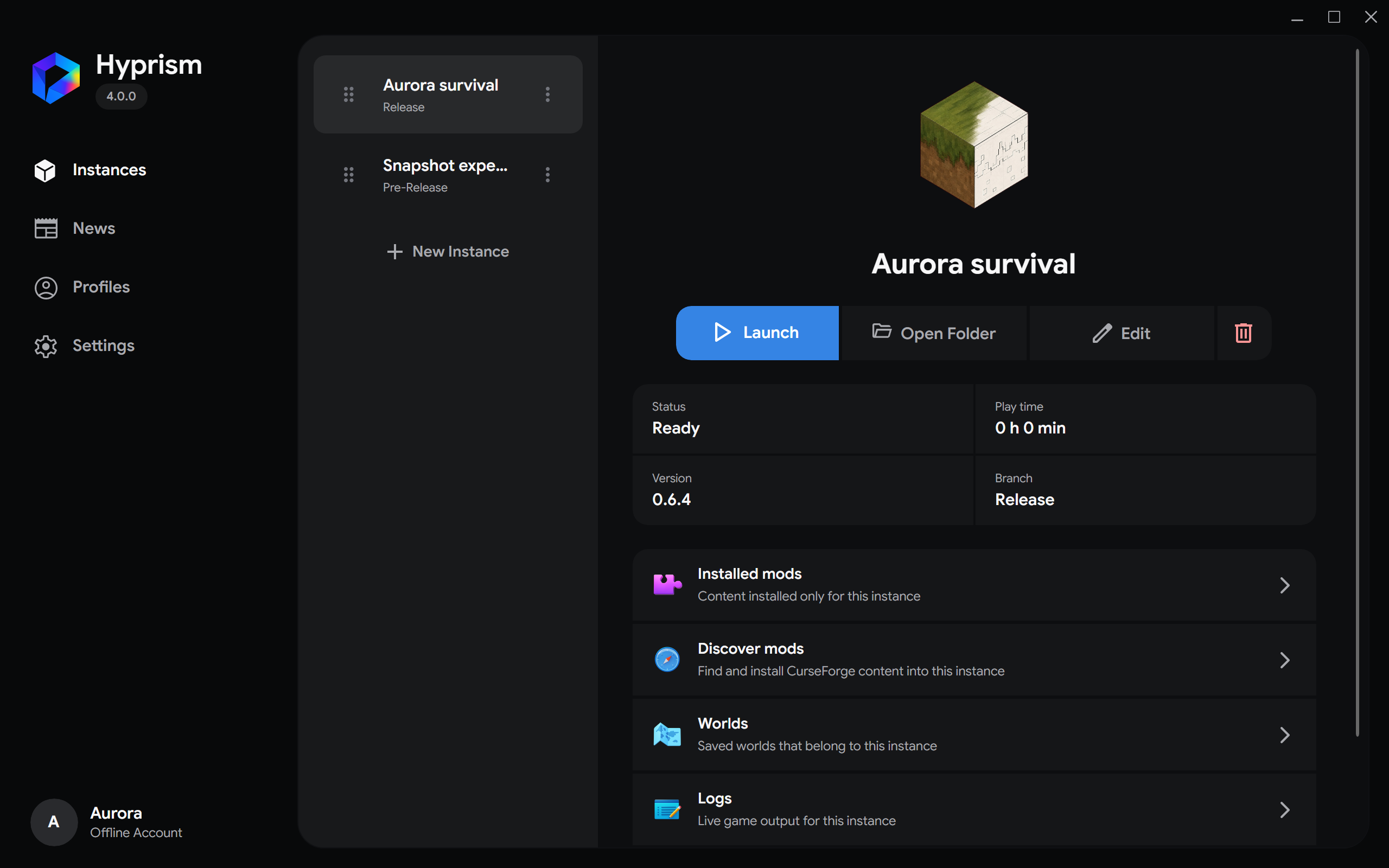Image resolution: width=1389 pixels, height=868 pixels.
Task: Open the three-dot menu for Snapshot instance
Action: (x=547, y=175)
